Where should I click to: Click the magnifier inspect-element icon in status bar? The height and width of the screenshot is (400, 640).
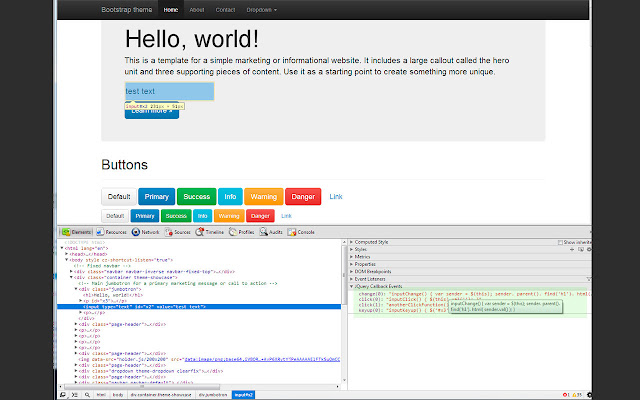coord(87,395)
